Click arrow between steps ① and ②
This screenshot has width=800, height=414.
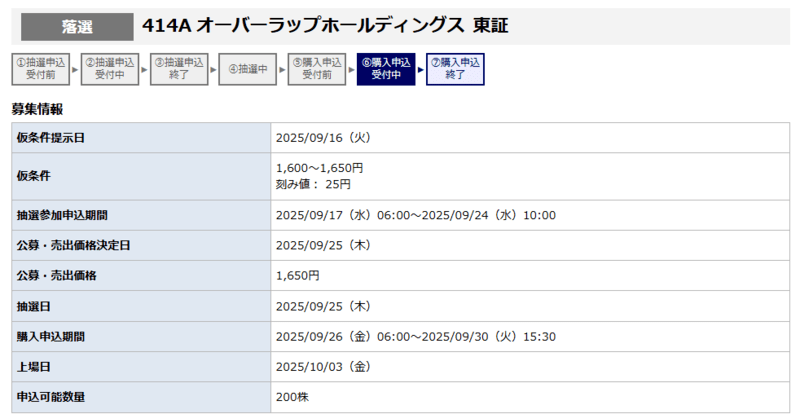click(73, 69)
